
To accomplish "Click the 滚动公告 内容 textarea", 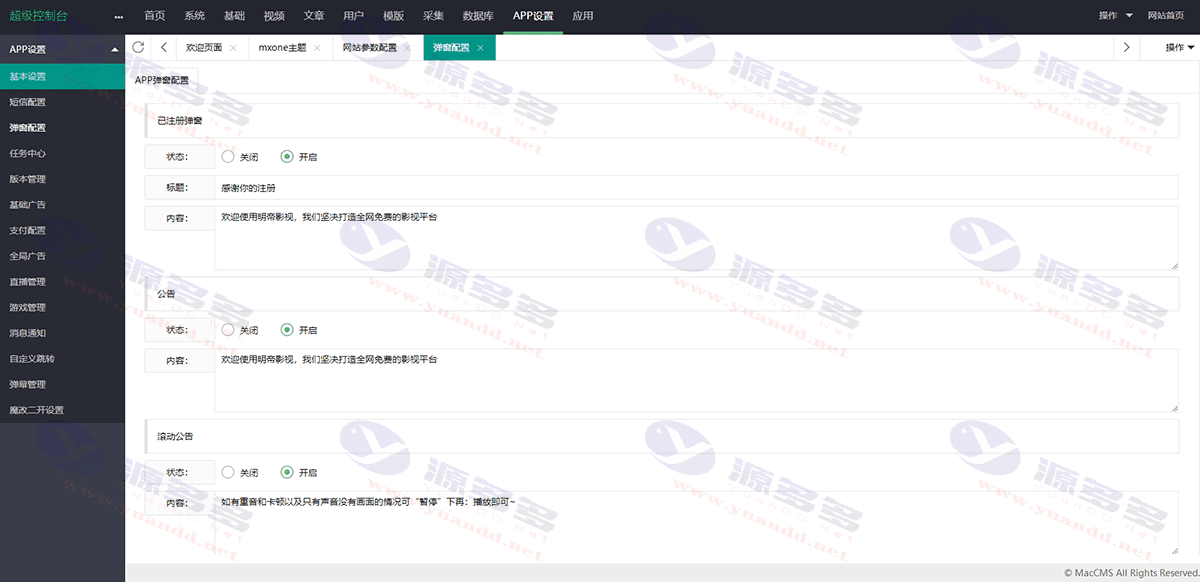I will tap(696, 523).
